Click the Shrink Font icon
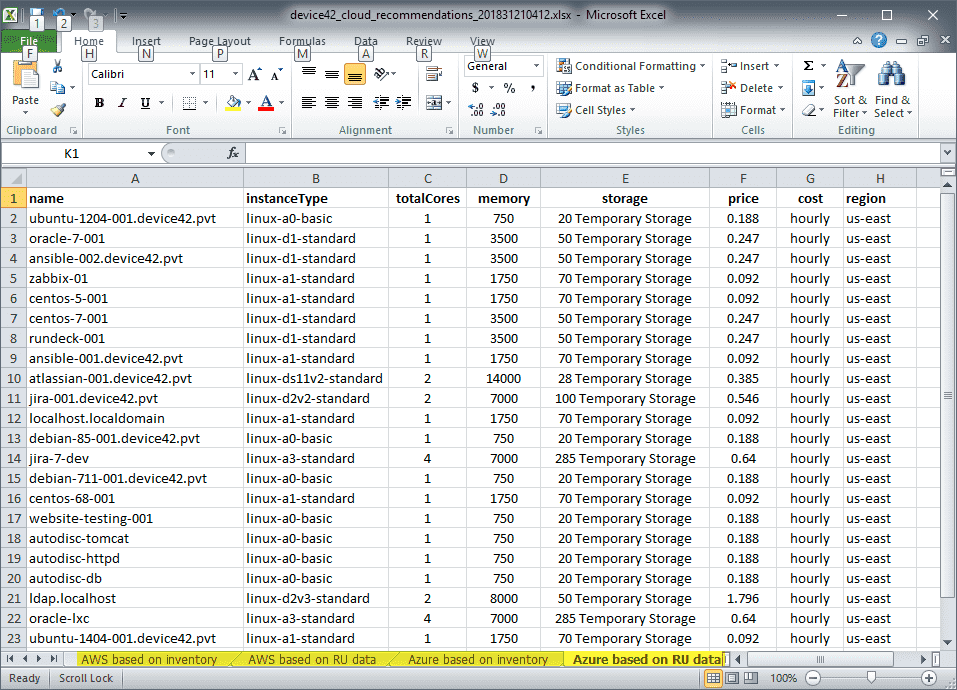This screenshot has width=957, height=690. [276, 74]
